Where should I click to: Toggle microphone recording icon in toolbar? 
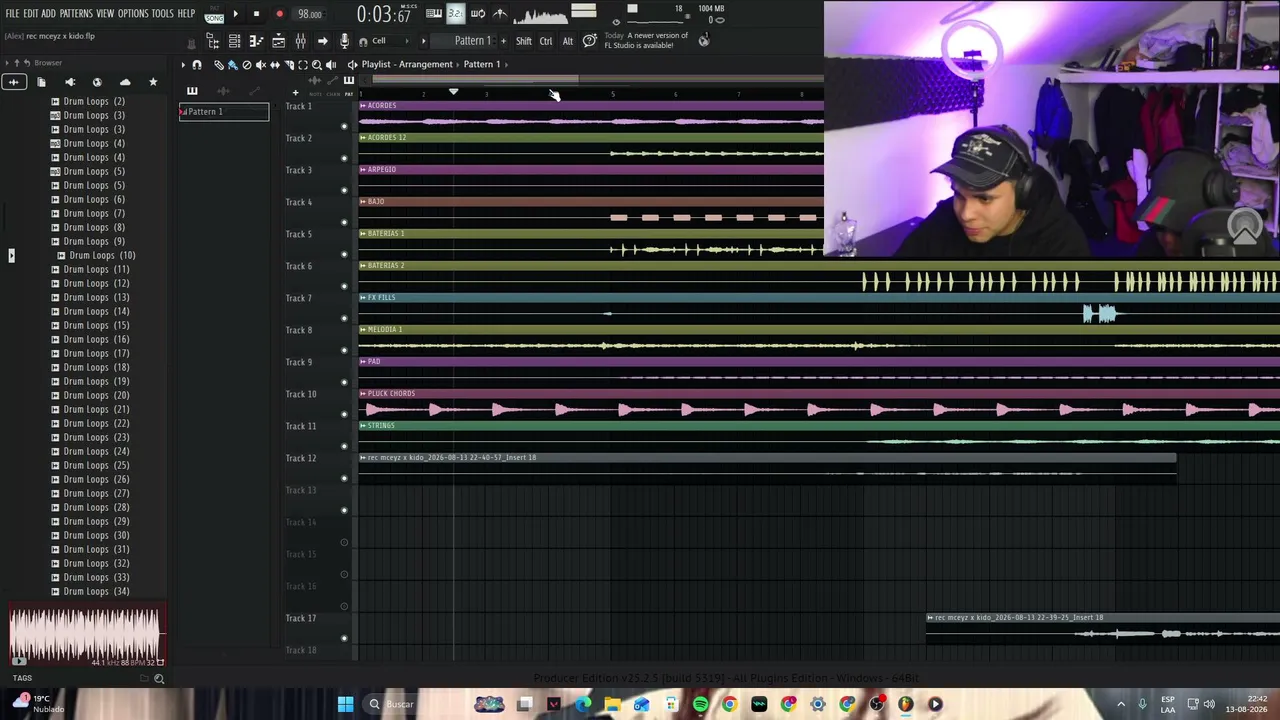[x=344, y=41]
